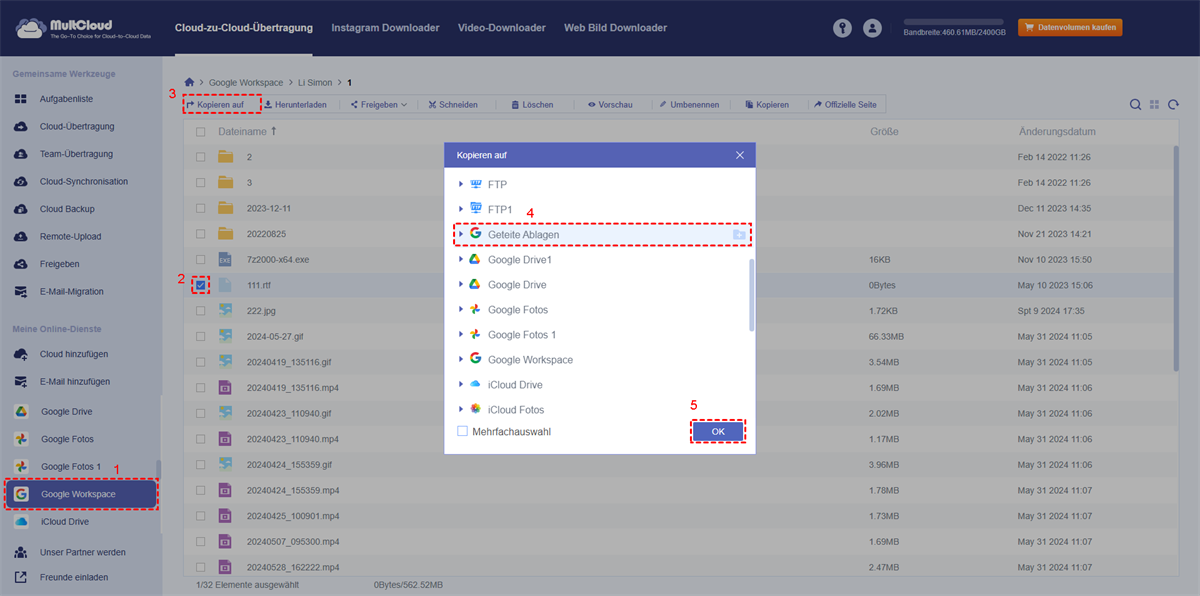Click Li Simon in breadcrumb
Viewport: 1200px width, 596px height.
tap(315, 82)
